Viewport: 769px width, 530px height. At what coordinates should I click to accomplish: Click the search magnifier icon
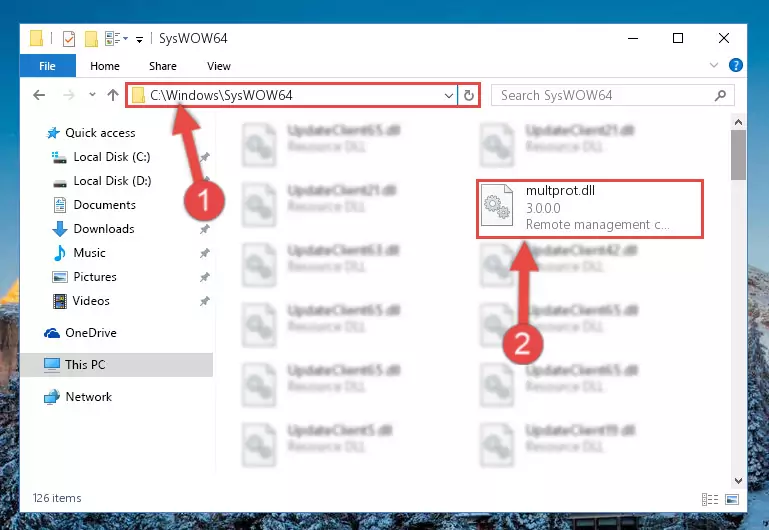click(720, 95)
